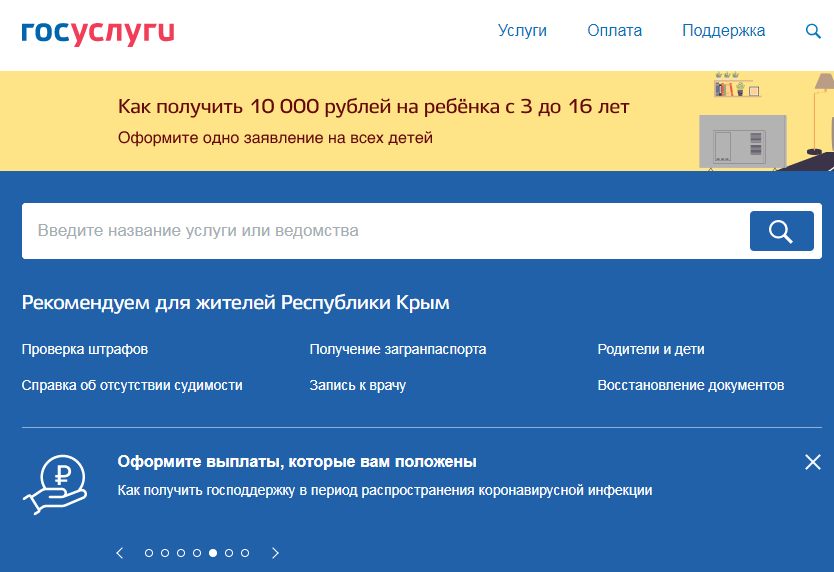Open the 10 000 рублей на ребёнка banner headline
Screen dimensions: 834x572
(373, 106)
